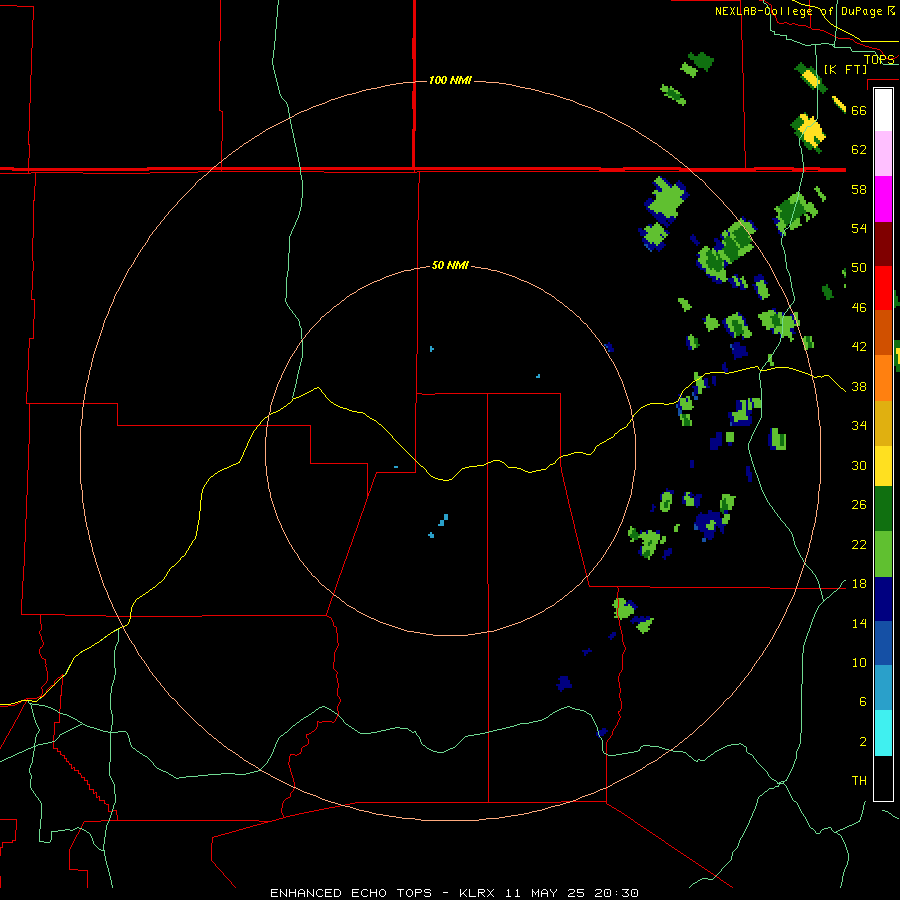
Task: Click the 54 value on the scale
Action: 859,228
